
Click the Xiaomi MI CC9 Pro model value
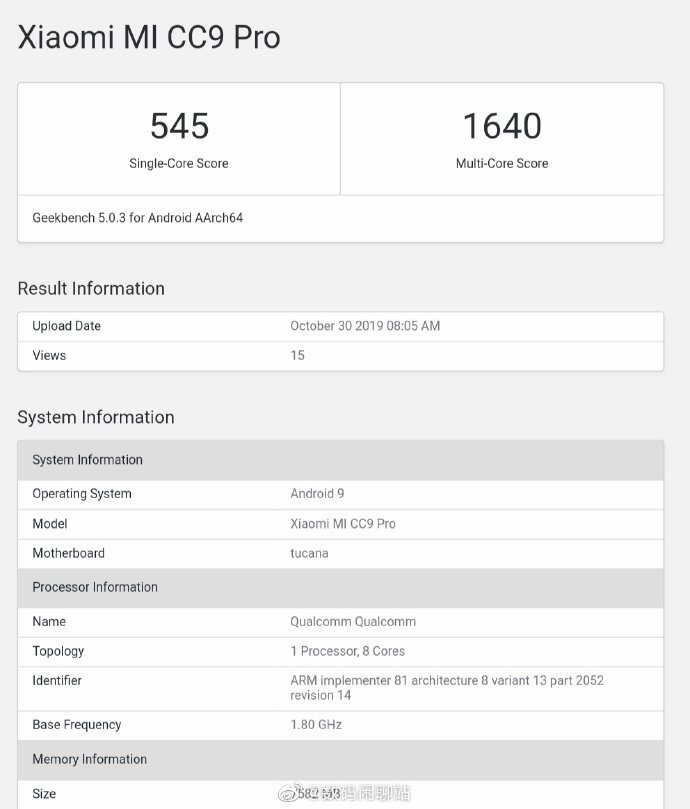point(343,524)
